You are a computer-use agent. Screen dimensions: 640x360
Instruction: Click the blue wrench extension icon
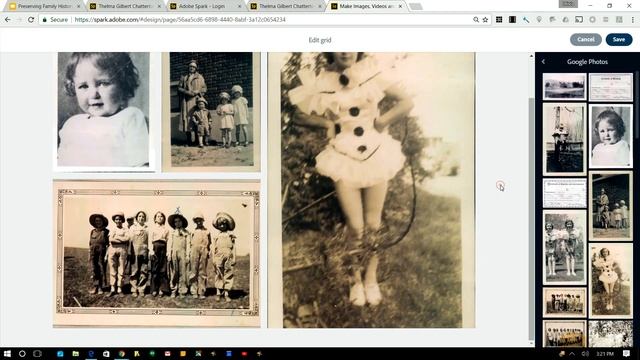tap(526, 20)
